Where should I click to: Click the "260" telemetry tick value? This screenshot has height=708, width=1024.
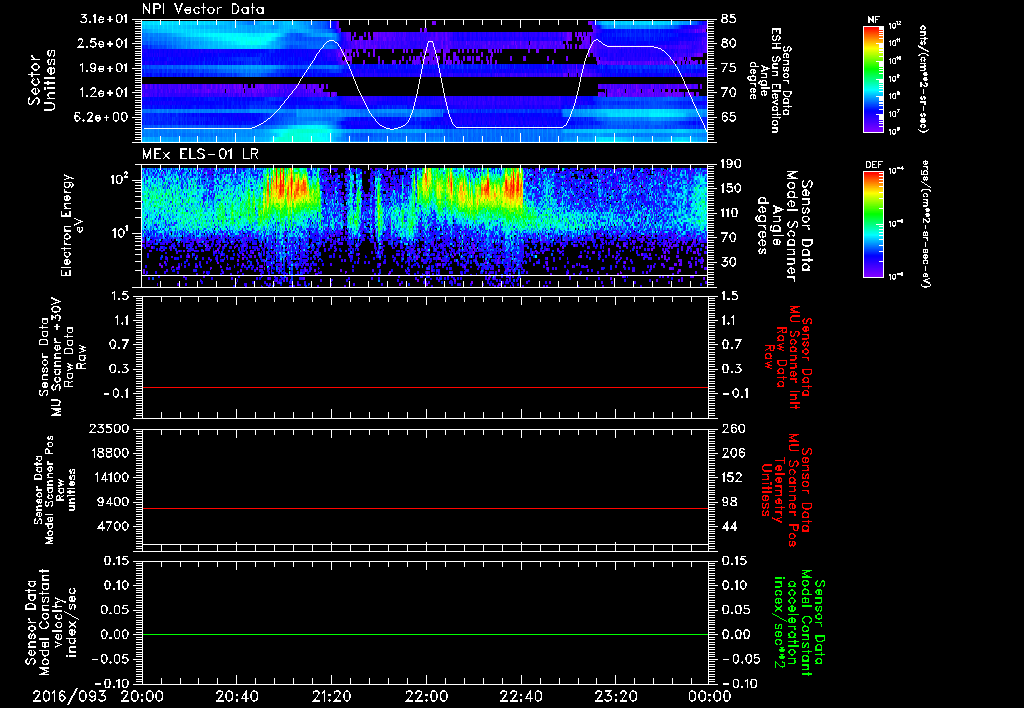[x=733, y=429]
